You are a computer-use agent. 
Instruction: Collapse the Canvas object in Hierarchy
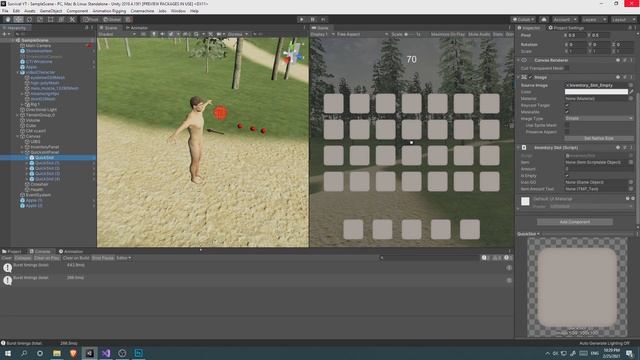click(18, 136)
